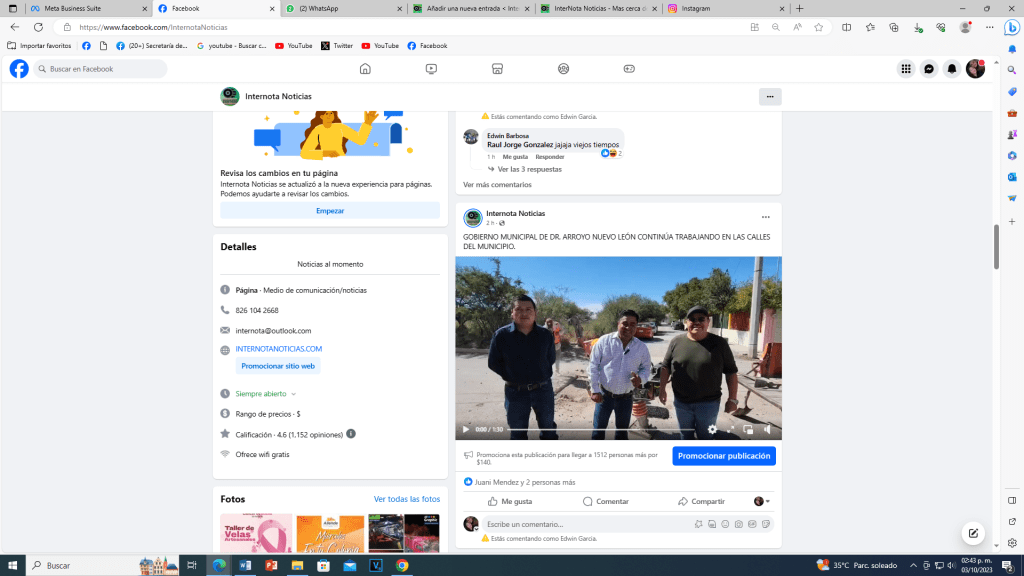Open the Ver todas las fotos link
This screenshot has width=1024, height=576.
[407, 499]
